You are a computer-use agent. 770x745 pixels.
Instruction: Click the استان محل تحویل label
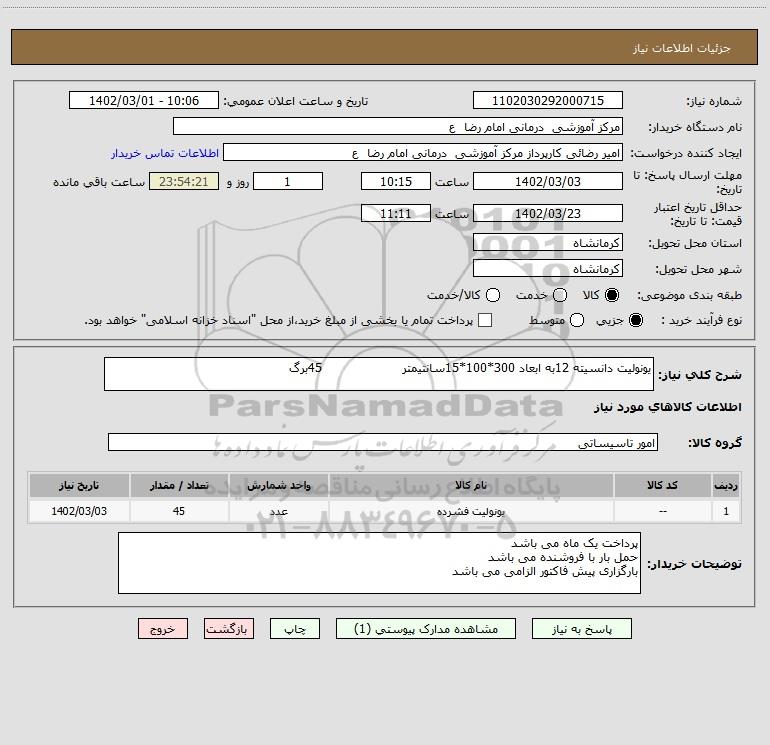click(695, 243)
